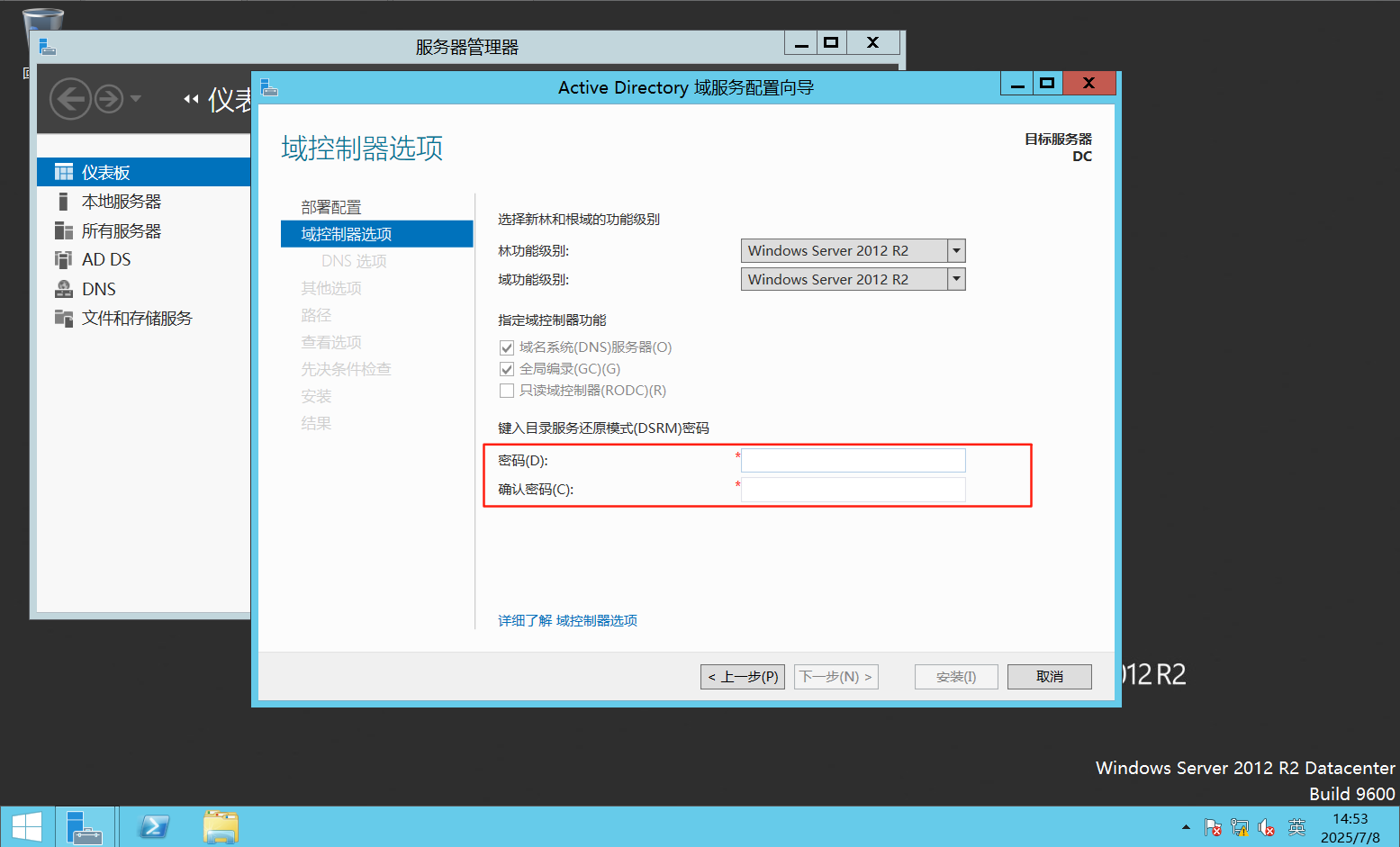The image size is (1400, 847).
Task: Maximize the 服务器管理器 window
Action: point(831,42)
